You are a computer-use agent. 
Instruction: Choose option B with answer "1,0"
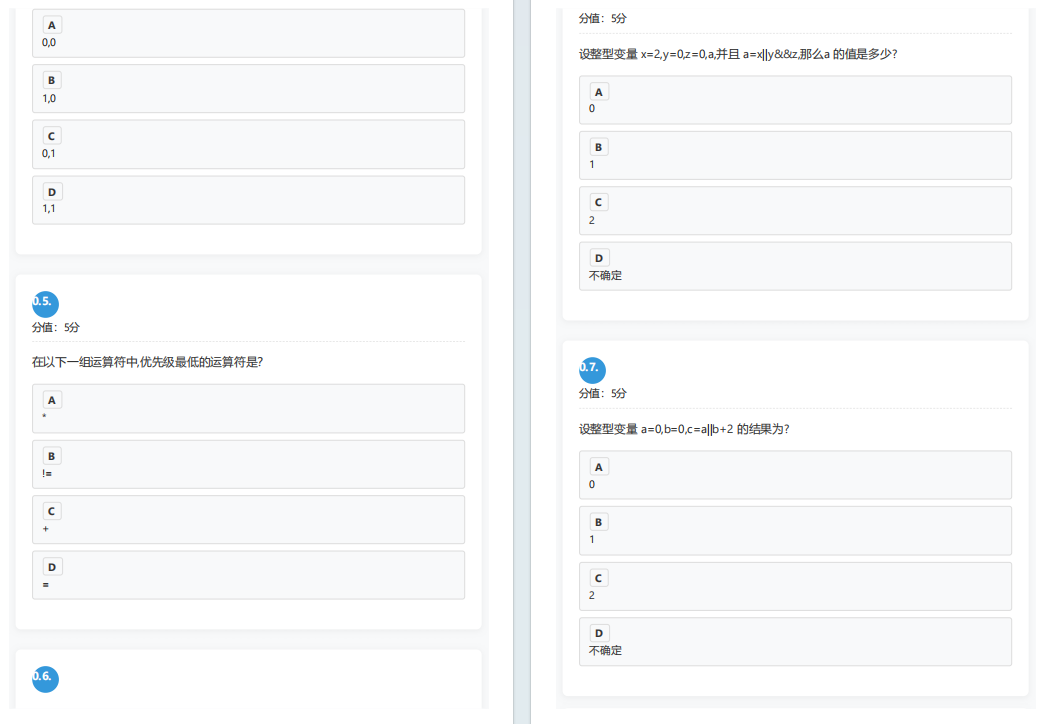pos(248,89)
